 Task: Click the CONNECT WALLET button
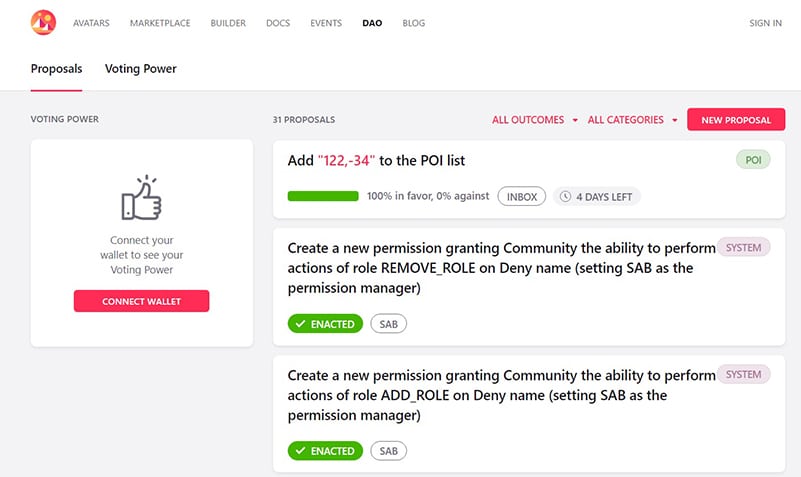click(x=142, y=301)
